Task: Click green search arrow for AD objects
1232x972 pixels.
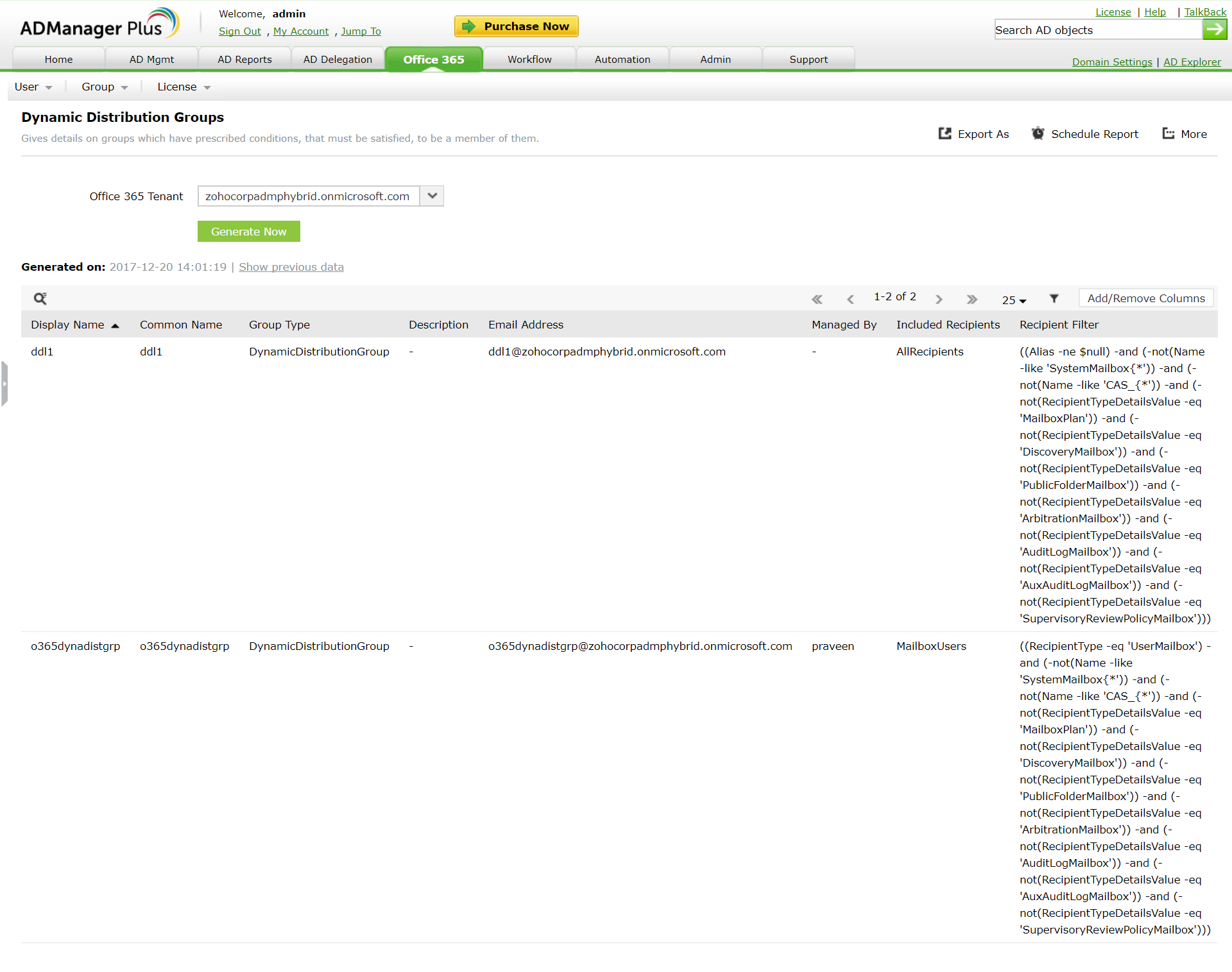Action: (1214, 30)
